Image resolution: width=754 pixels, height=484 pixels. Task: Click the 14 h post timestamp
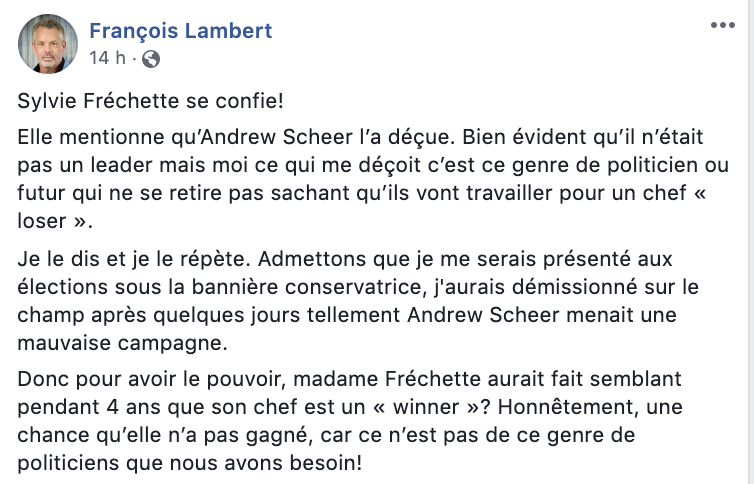[x=107, y=58]
